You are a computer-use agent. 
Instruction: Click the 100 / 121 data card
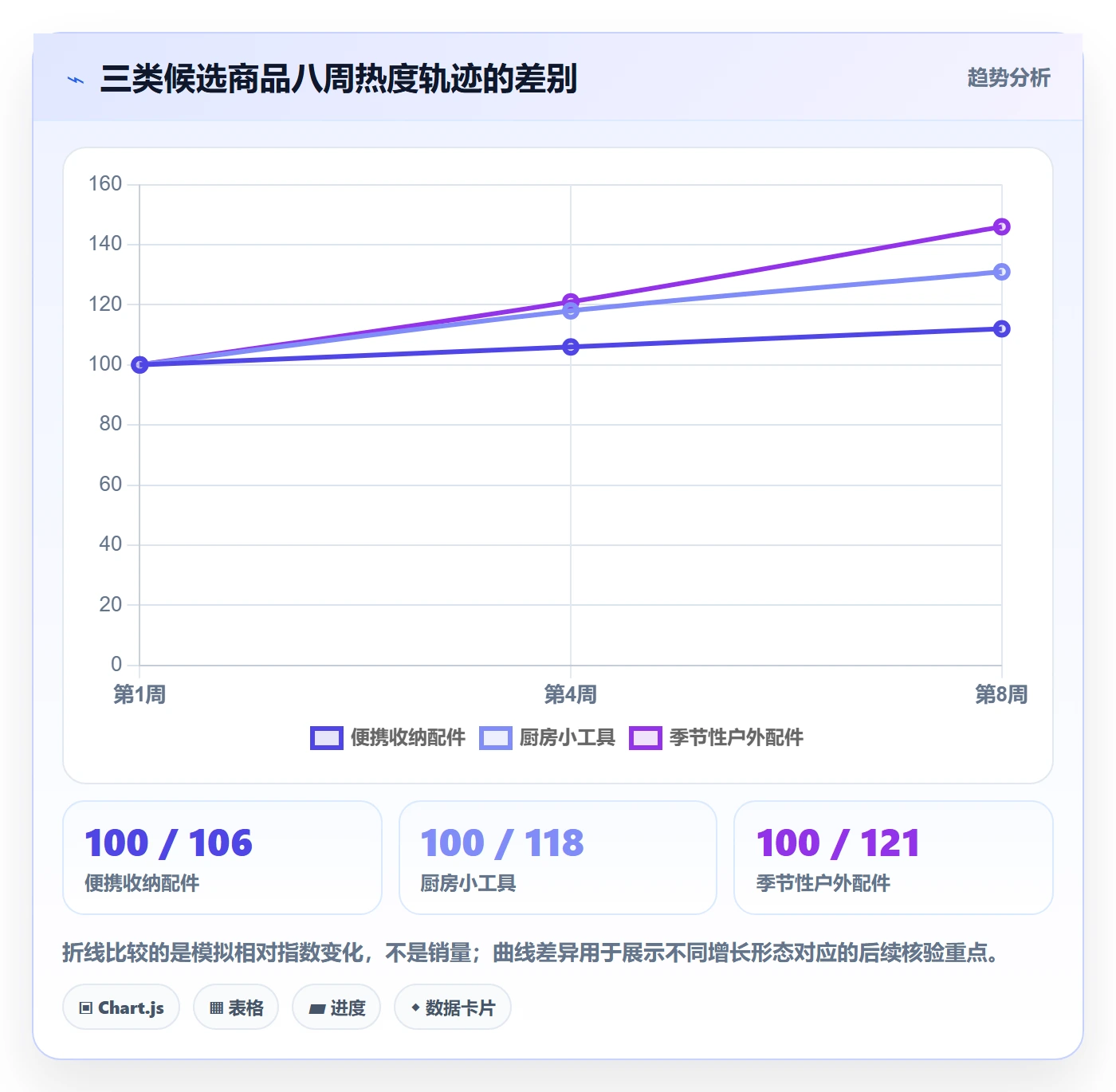(894, 858)
